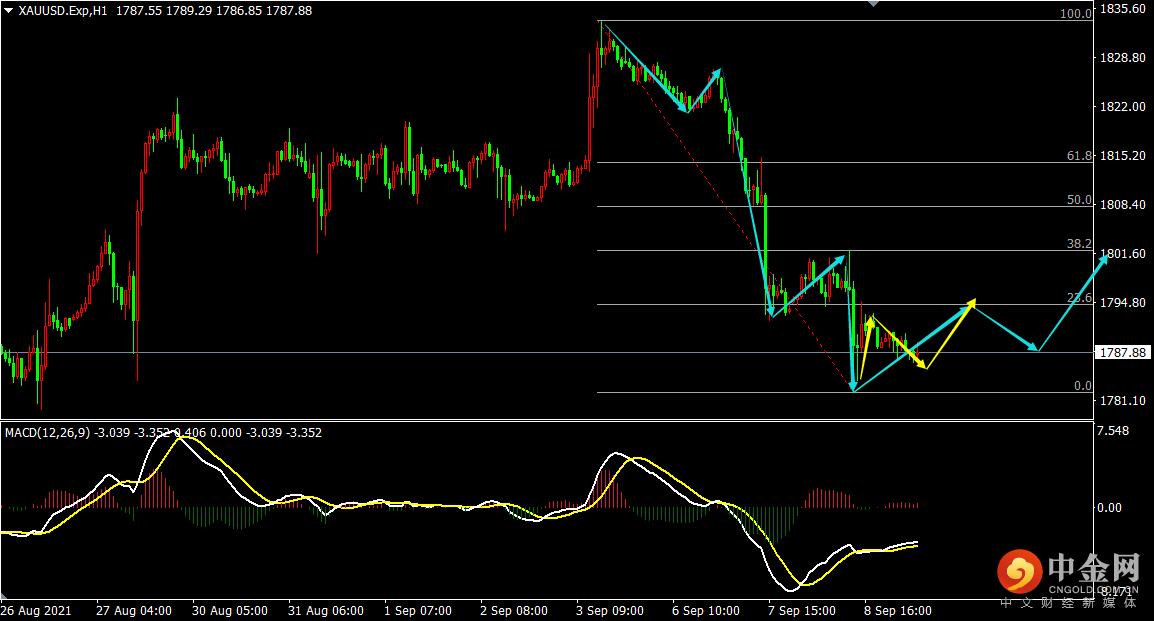The height and width of the screenshot is (621, 1154).
Task: Open the triangle dropdown beside XAUUSD.Exp,H1
Action: click(x=9, y=11)
